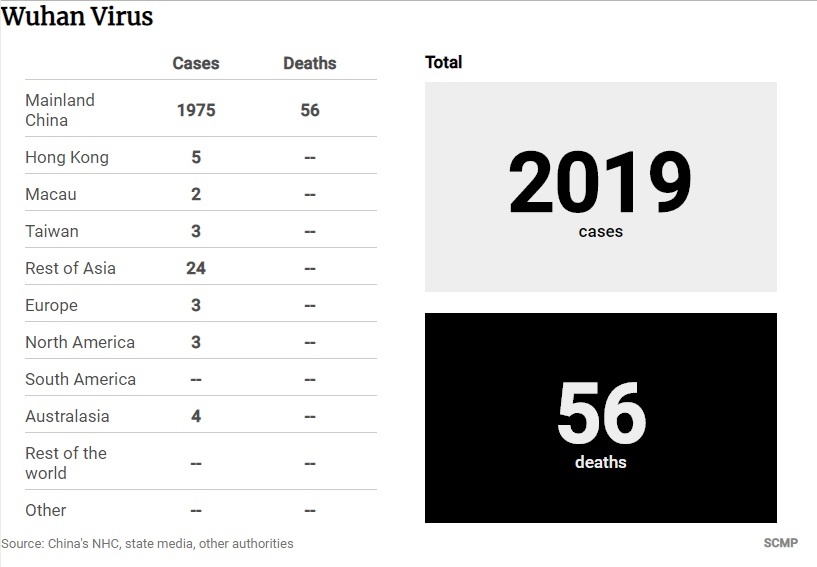Click Mainland China's 1975 cases value
This screenshot has height=567, width=817.
[x=196, y=110]
